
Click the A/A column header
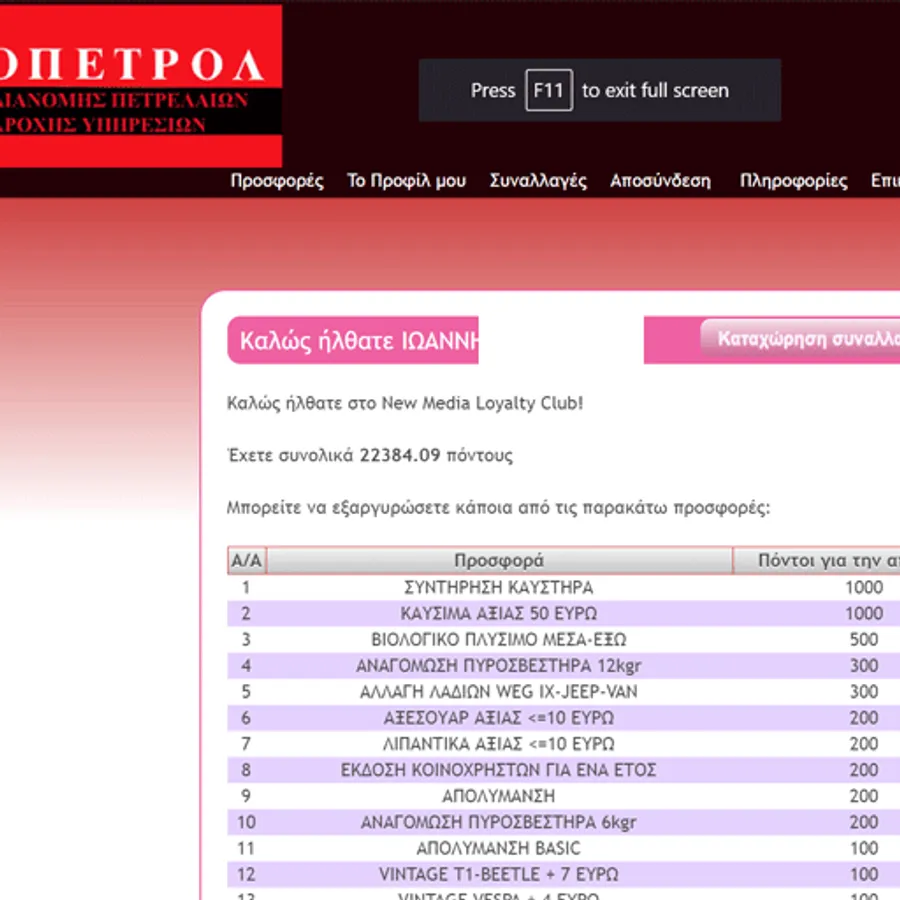click(247, 560)
